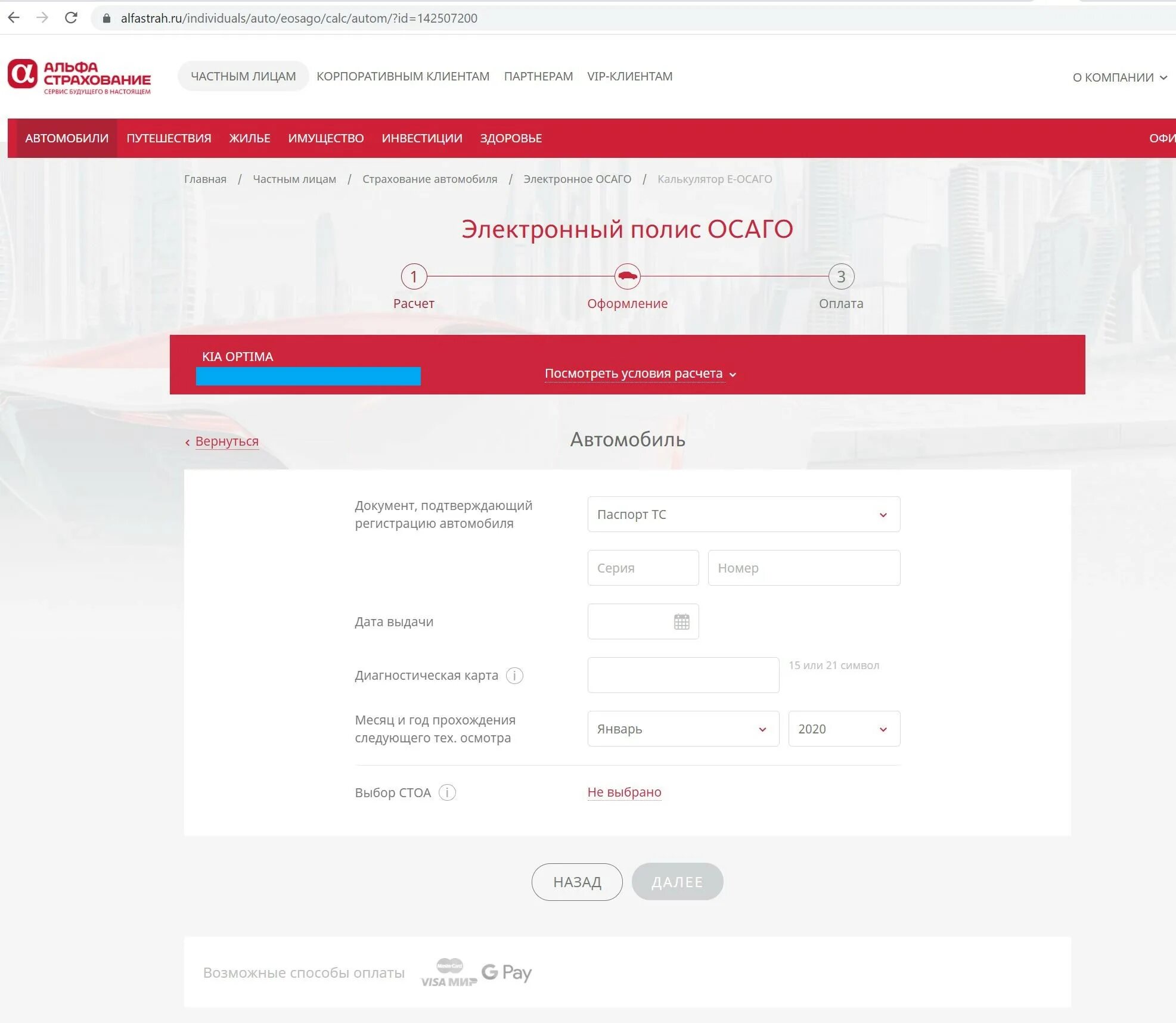Viewport: 1176px width, 1023px height.
Task: Focus the Дата выдачи date field
Action: coord(643,621)
